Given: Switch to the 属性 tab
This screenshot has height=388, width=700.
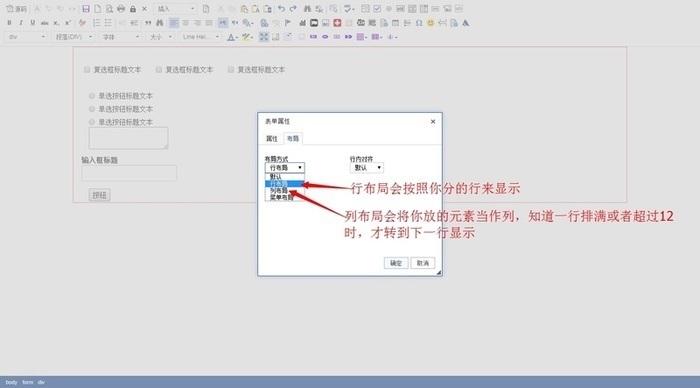Looking at the screenshot, I should pyautogui.click(x=272, y=139).
